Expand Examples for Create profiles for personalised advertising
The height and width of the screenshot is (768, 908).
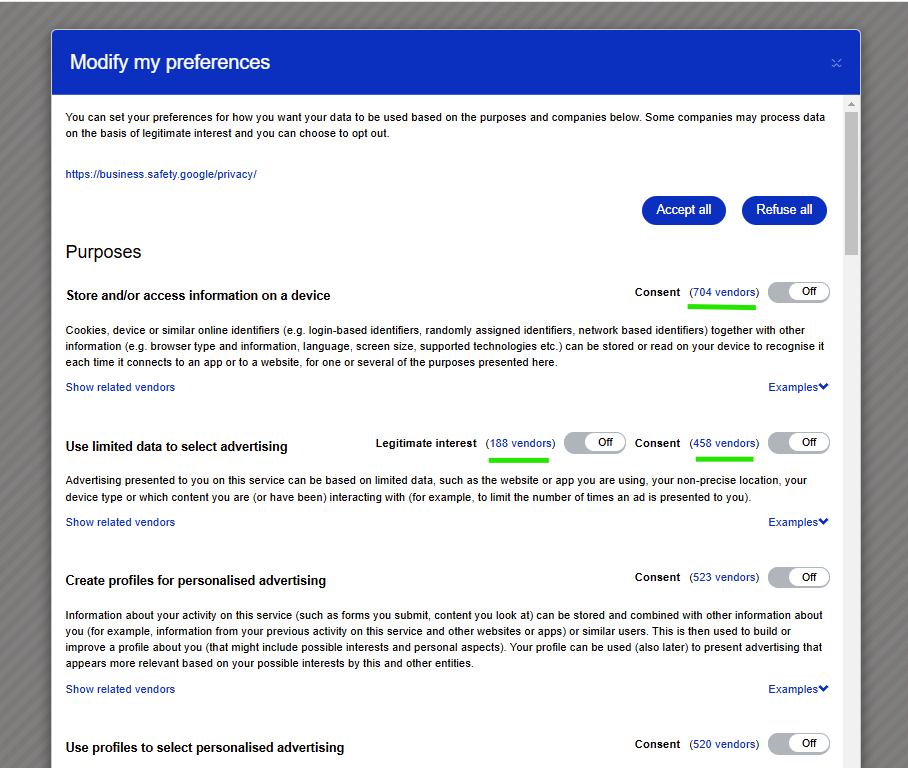[798, 689]
